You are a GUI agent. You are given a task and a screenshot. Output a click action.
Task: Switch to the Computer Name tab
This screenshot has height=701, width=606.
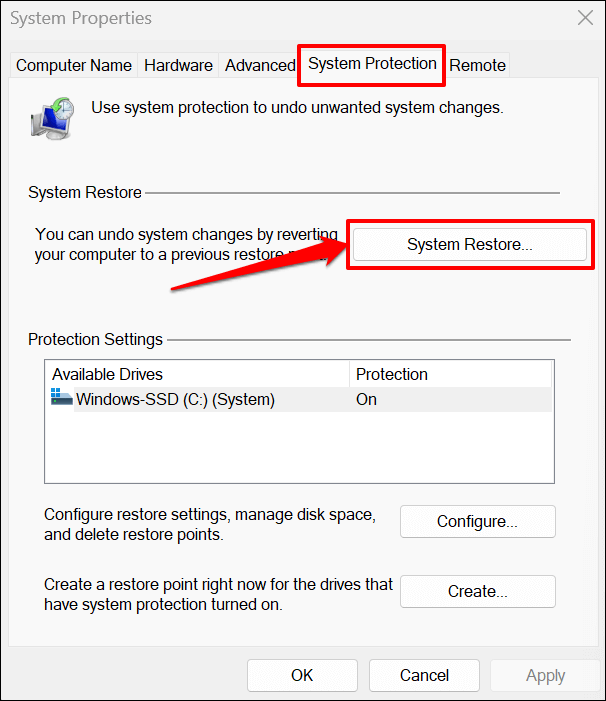tap(74, 66)
